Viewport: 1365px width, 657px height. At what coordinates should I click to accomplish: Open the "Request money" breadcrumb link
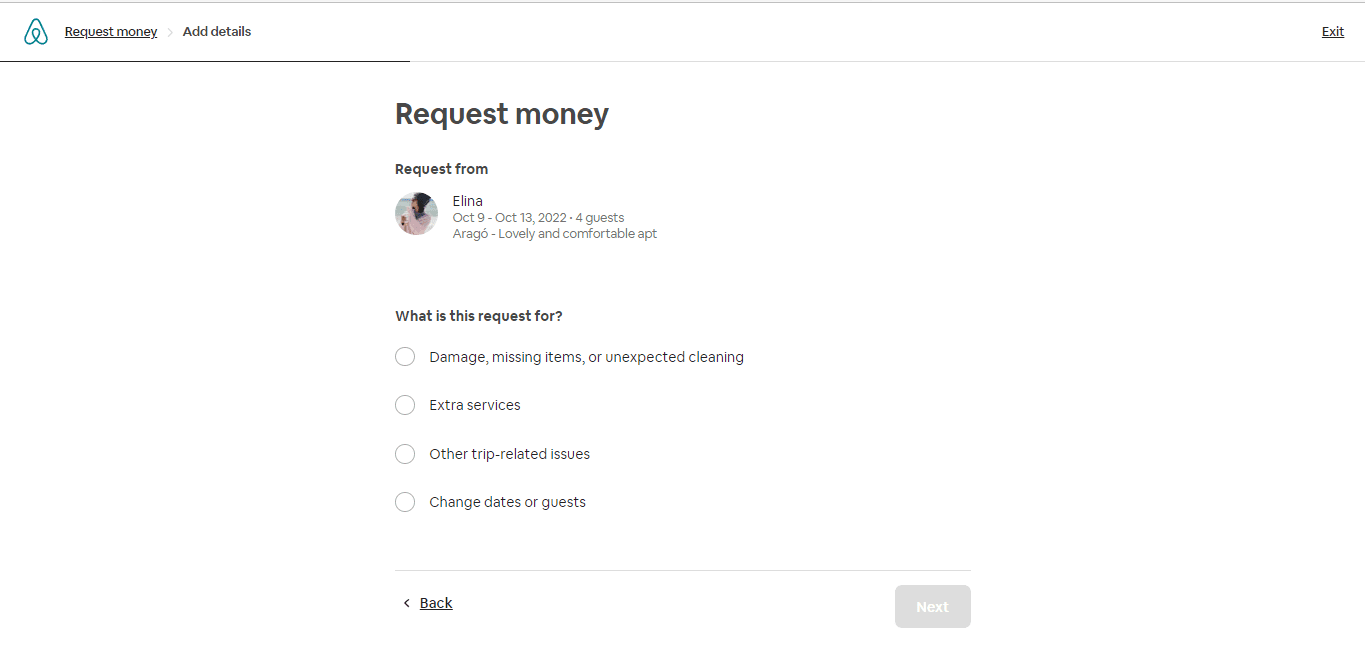click(x=110, y=31)
